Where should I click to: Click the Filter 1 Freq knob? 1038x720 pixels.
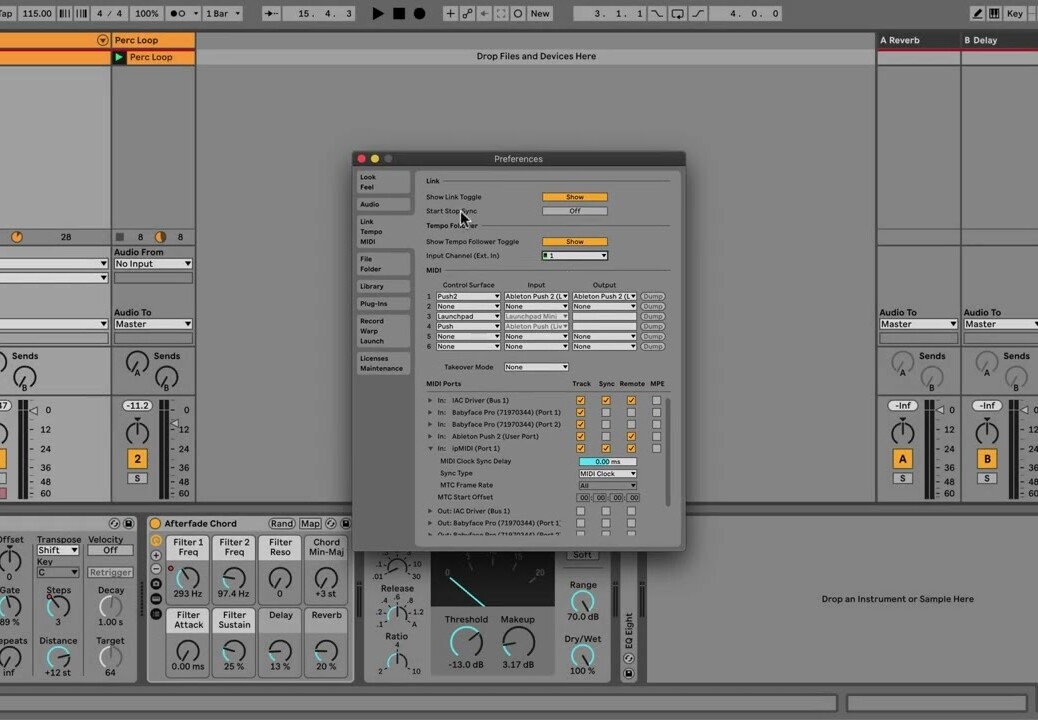[188, 577]
